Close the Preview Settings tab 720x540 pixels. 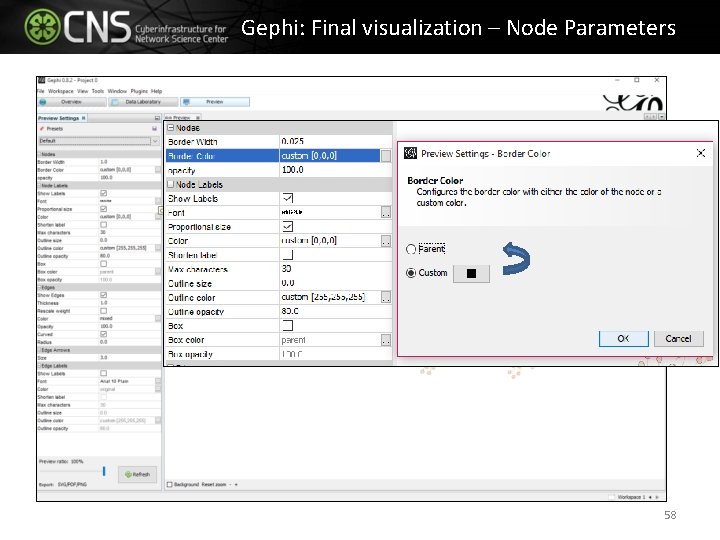tap(84, 118)
